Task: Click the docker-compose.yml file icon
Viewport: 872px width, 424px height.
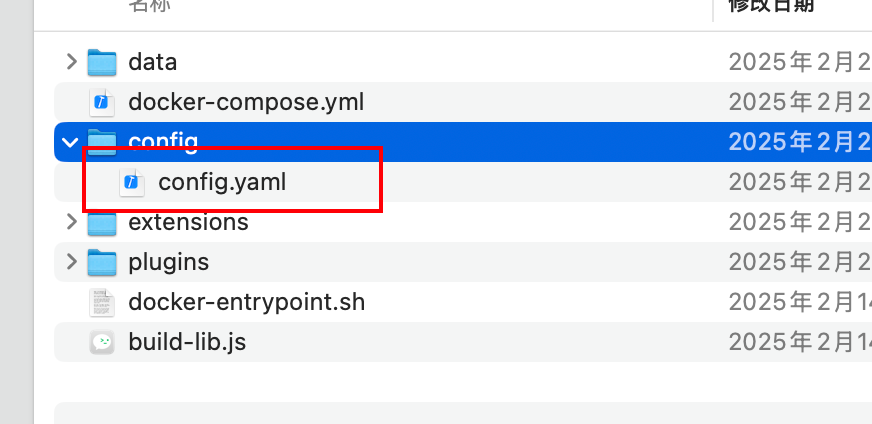Action: 102,102
